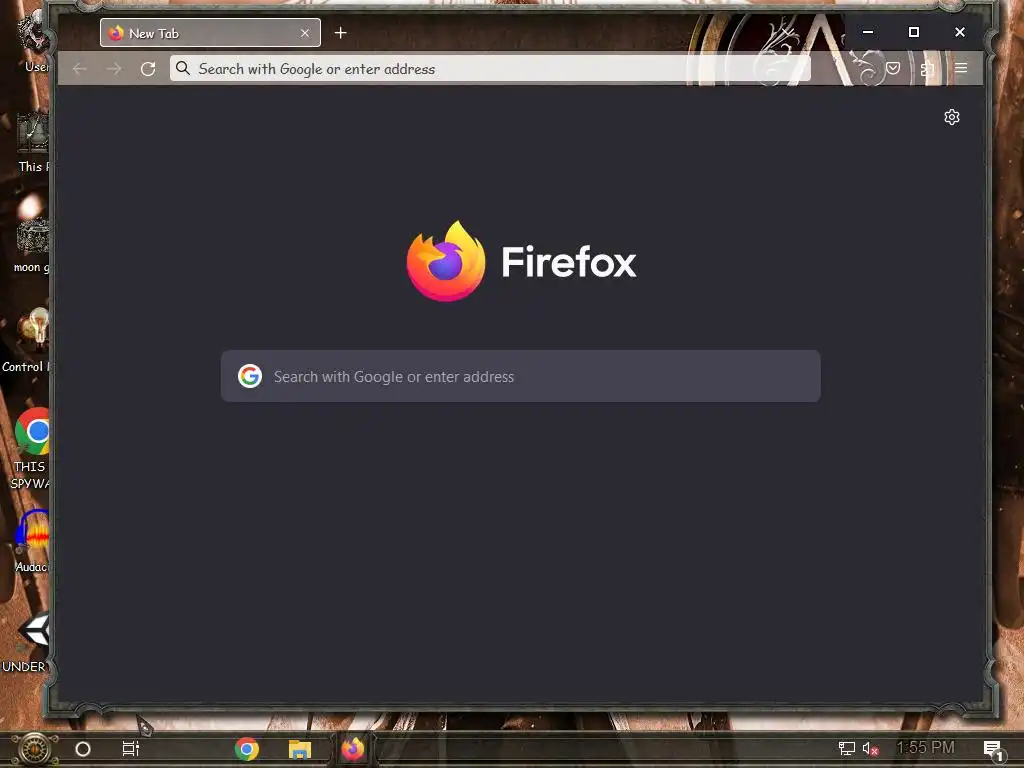
Task: Open Task View in taskbar
Action: coord(131,749)
